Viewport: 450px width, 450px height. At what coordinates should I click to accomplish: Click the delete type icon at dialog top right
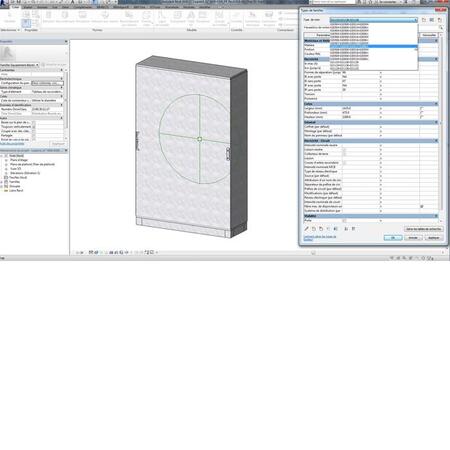click(x=440, y=20)
